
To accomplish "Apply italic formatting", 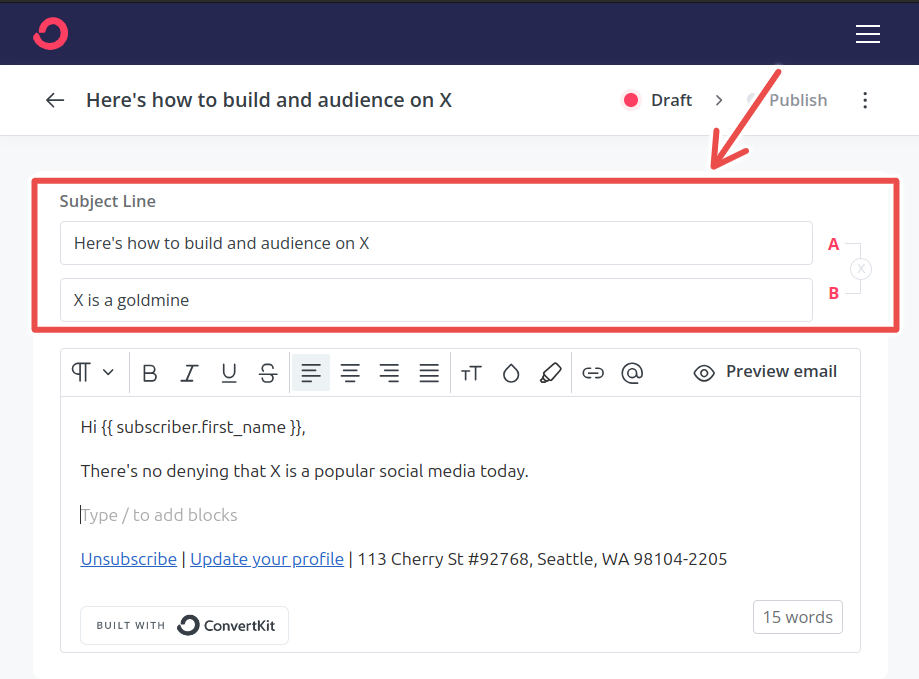I will [x=189, y=372].
